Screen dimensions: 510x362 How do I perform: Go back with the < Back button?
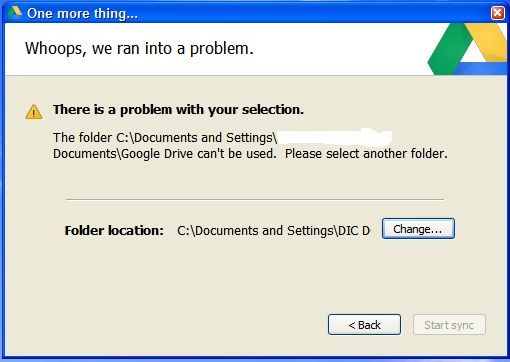point(364,324)
